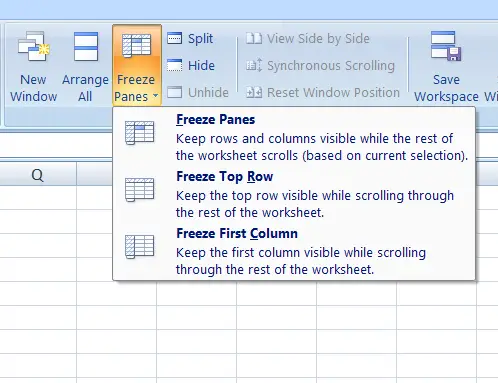Viewport: 498px width, 383px height.
Task: Click the Save Workspace icon
Action: coord(446,46)
